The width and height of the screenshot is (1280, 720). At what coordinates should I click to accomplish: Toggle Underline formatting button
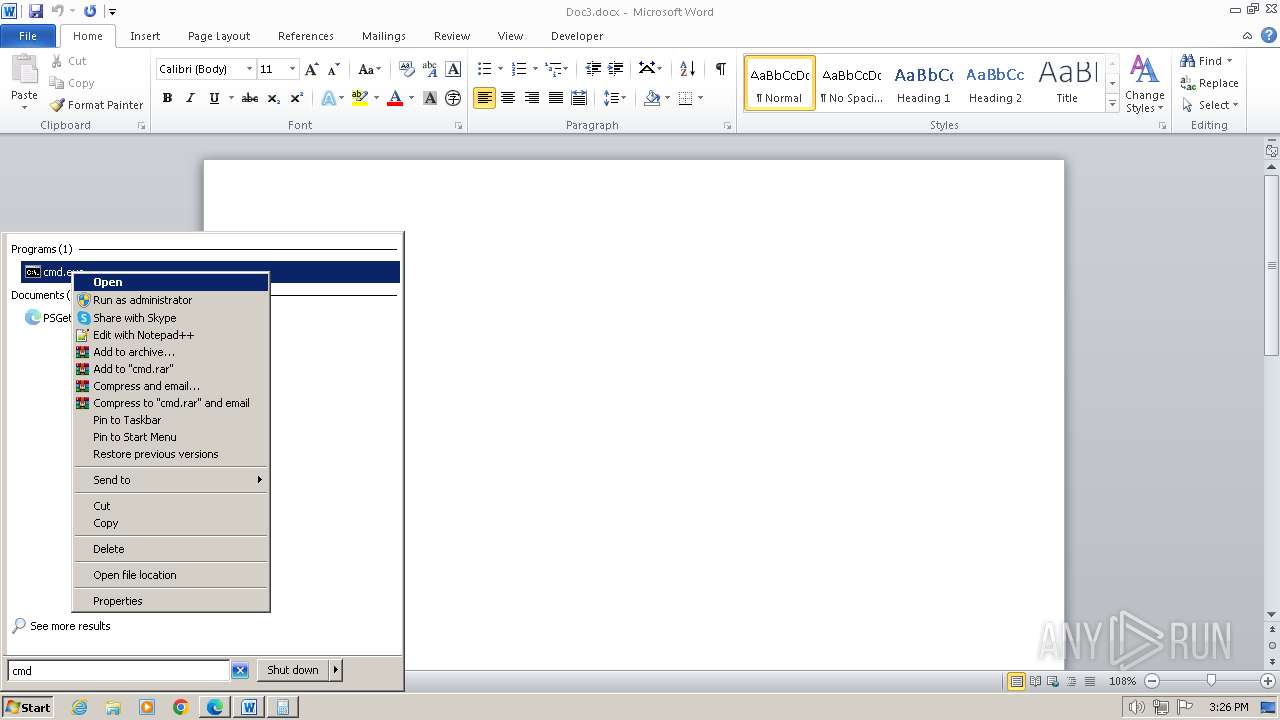(214, 98)
